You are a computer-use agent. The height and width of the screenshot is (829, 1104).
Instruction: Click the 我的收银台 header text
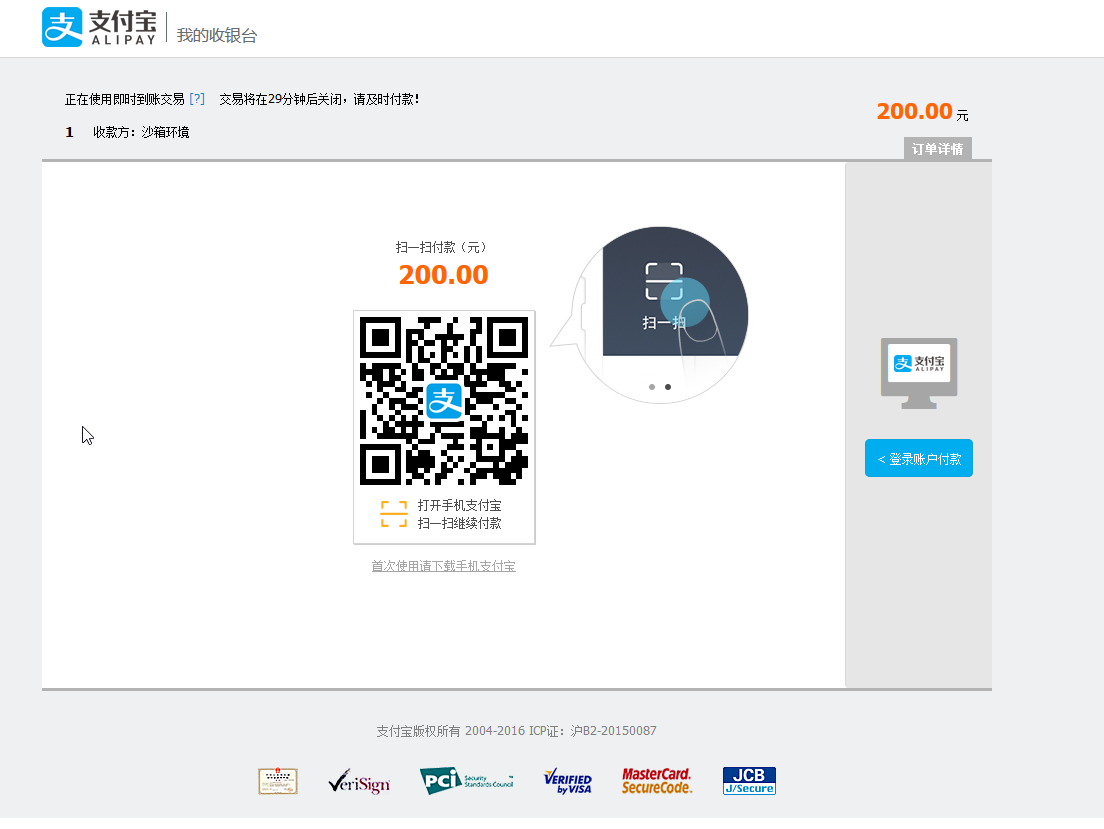click(x=217, y=35)
